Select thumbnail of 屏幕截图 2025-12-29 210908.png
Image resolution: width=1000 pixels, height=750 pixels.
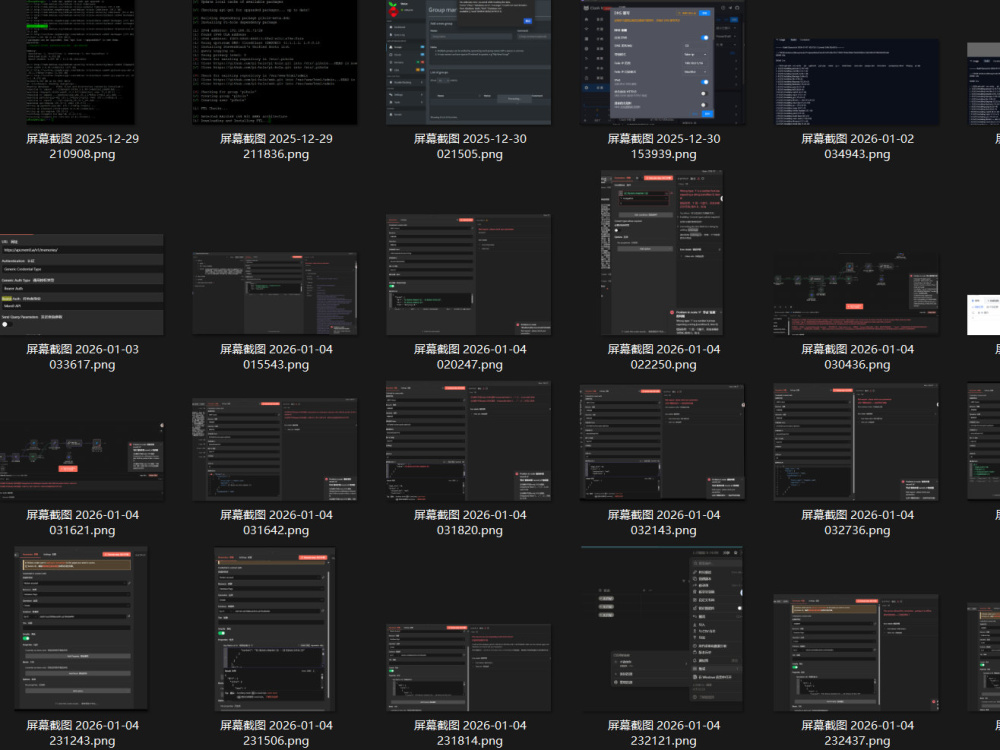point(80,62)
